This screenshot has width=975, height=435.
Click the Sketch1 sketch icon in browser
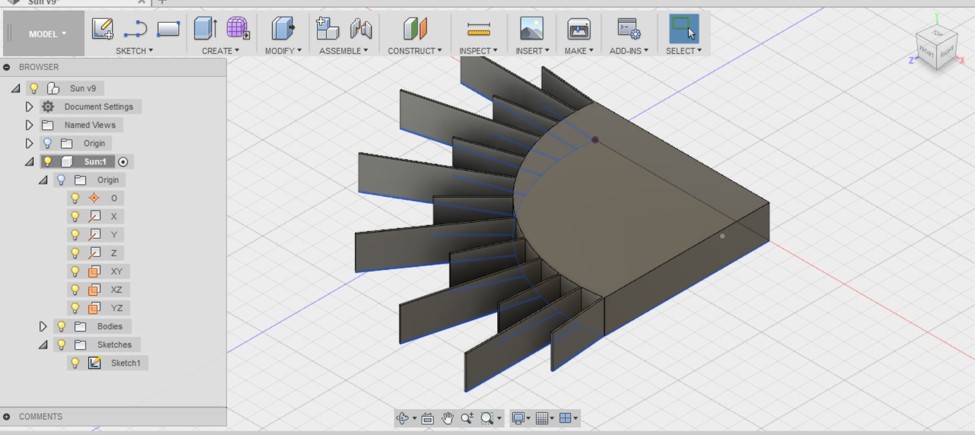pyautogui.click(x=95, y=363)
